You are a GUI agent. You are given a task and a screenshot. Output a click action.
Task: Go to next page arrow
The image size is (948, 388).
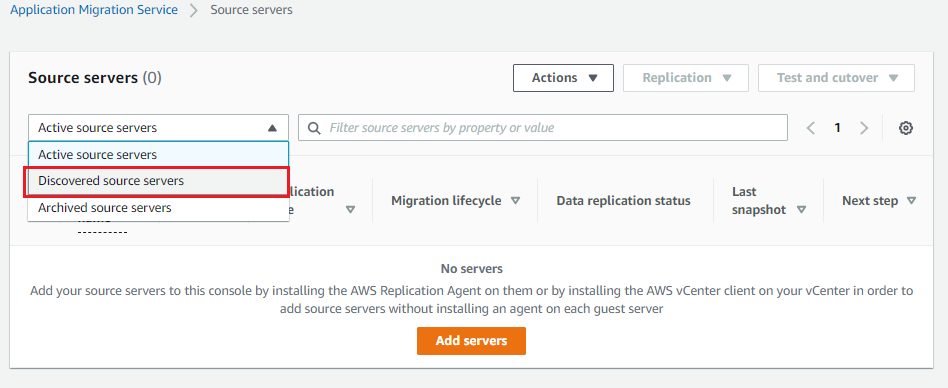(864, 128)
